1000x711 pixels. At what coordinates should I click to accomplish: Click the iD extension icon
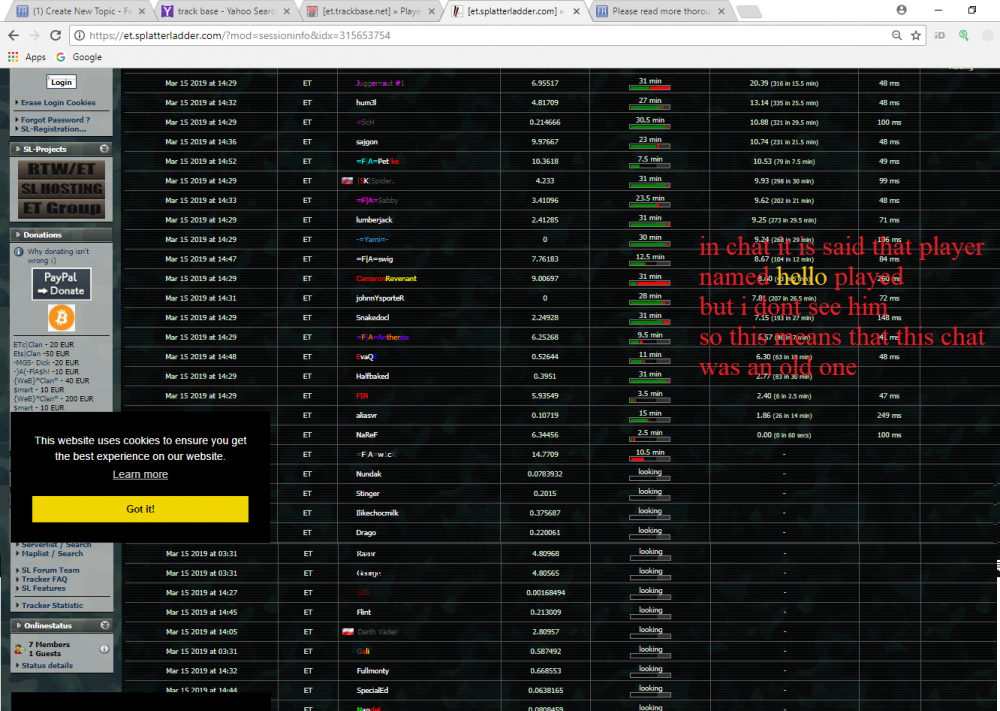939,35
